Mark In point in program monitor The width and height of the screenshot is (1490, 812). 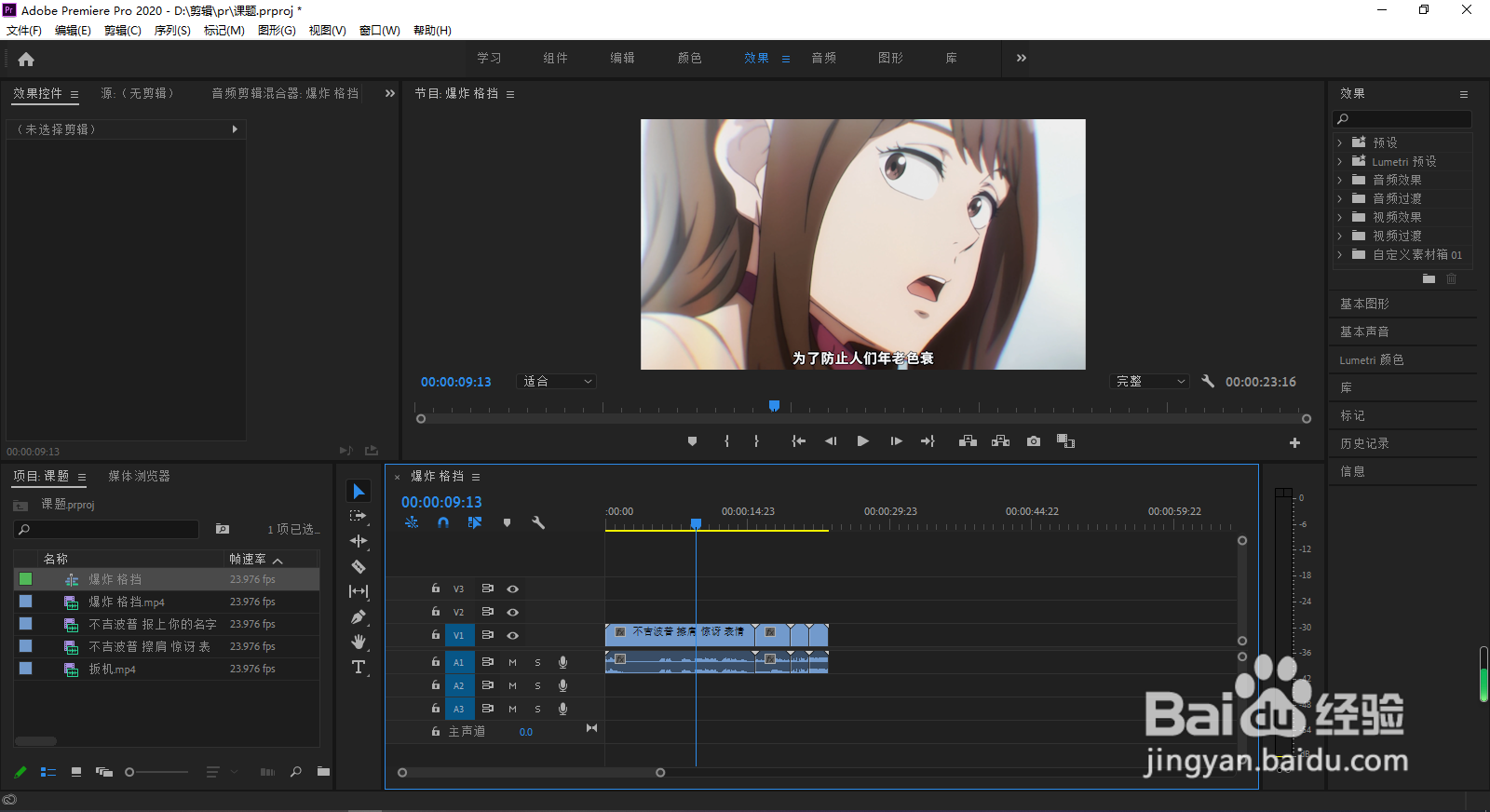tap(726, 441)
